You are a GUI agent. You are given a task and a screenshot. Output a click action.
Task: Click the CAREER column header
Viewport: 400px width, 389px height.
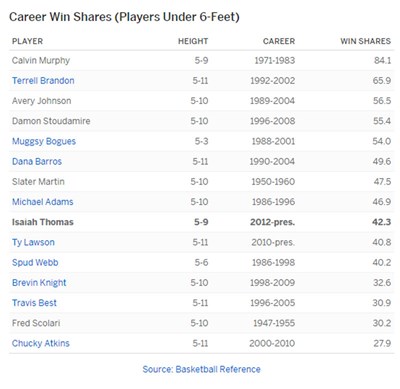pos(279,41)
